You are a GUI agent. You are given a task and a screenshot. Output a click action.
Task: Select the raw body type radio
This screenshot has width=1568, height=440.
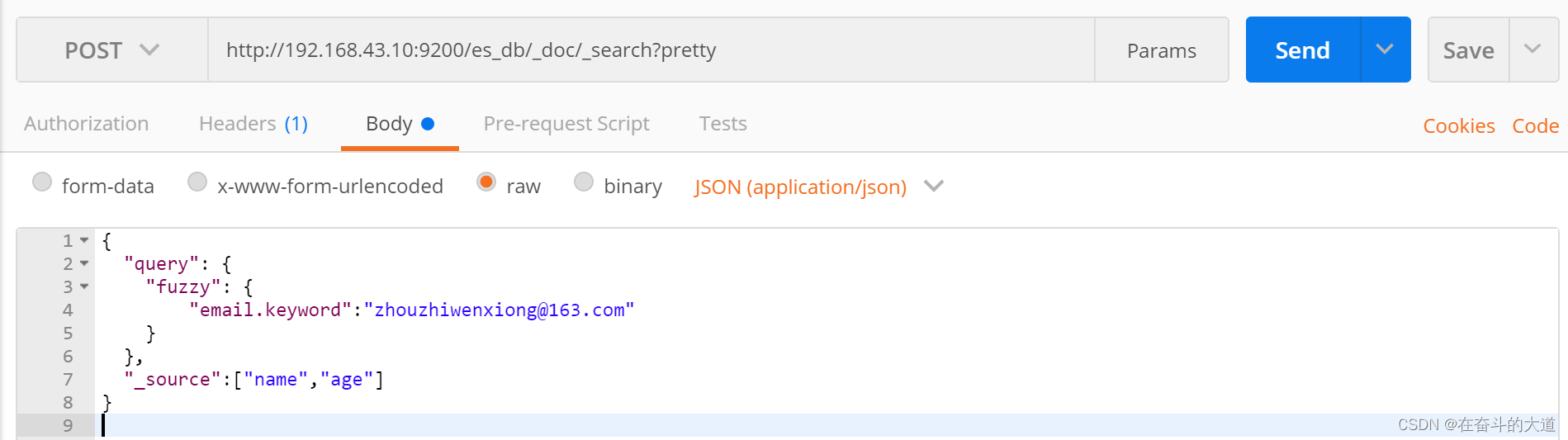click(486, 182)
